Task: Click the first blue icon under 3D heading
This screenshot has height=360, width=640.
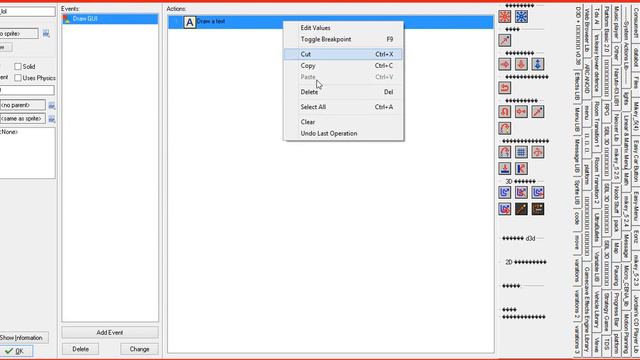Action: [505, 192]
